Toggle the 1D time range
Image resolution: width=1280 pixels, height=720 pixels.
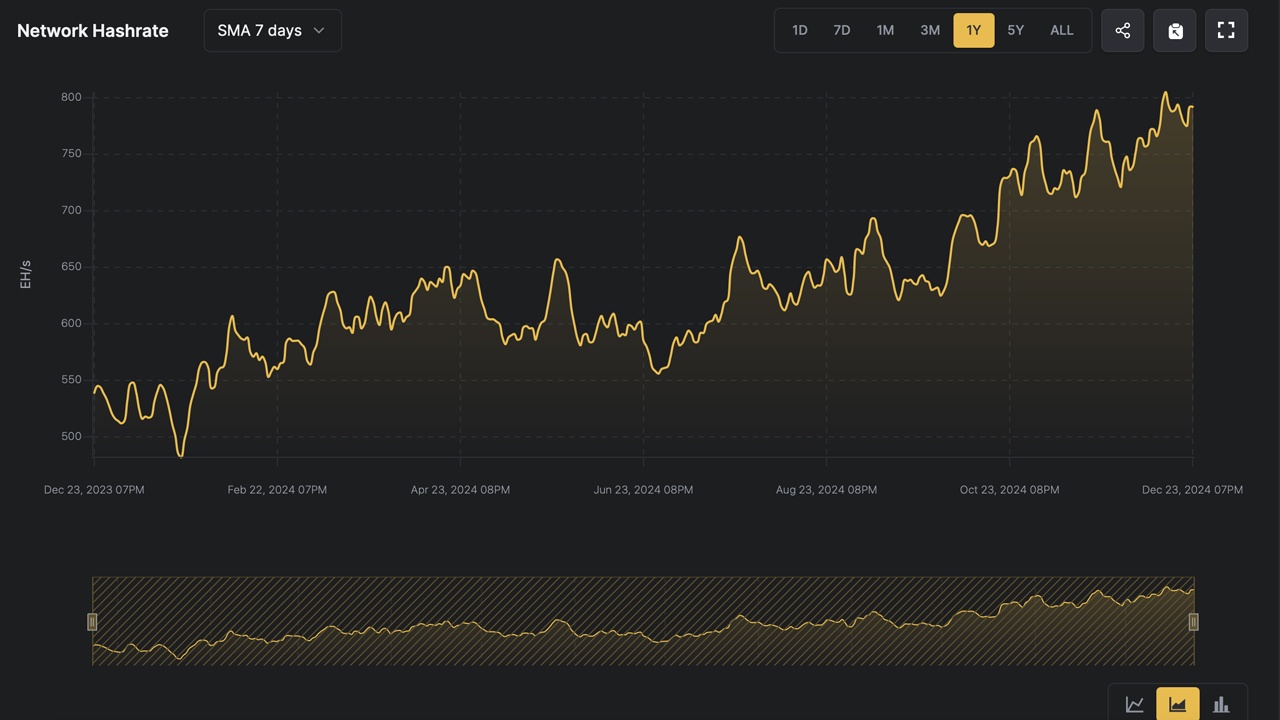[799, 30]
